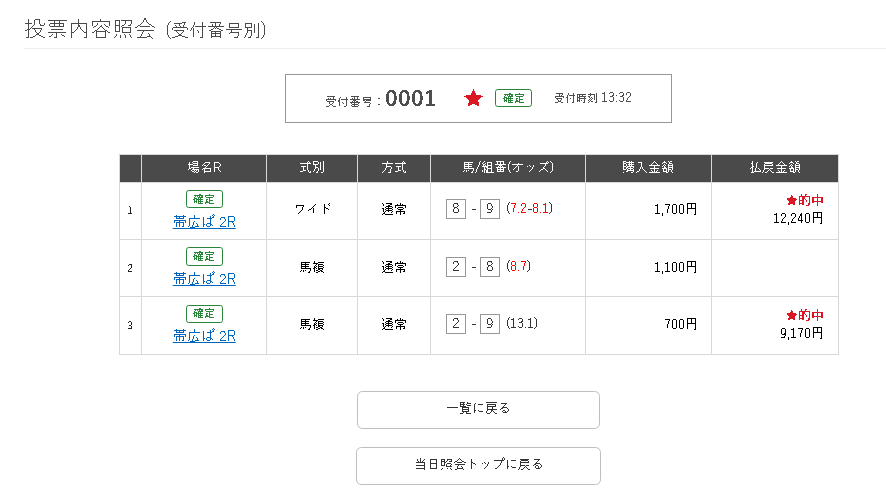The width and height of the screenshot is (886, 503).
Task: Click the 確定 badge in row 3
Action: 204,314
